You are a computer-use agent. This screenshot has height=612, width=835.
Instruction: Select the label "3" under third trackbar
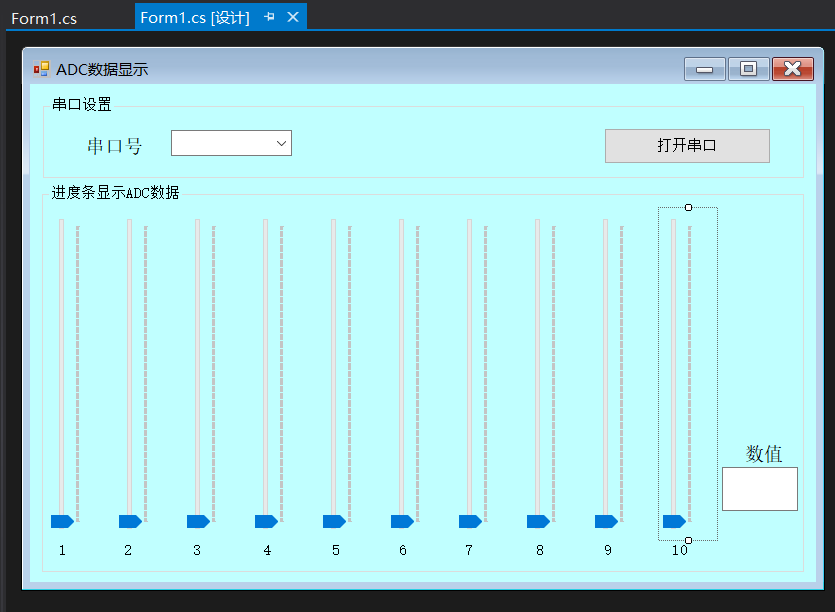click(x=197, y=550)
